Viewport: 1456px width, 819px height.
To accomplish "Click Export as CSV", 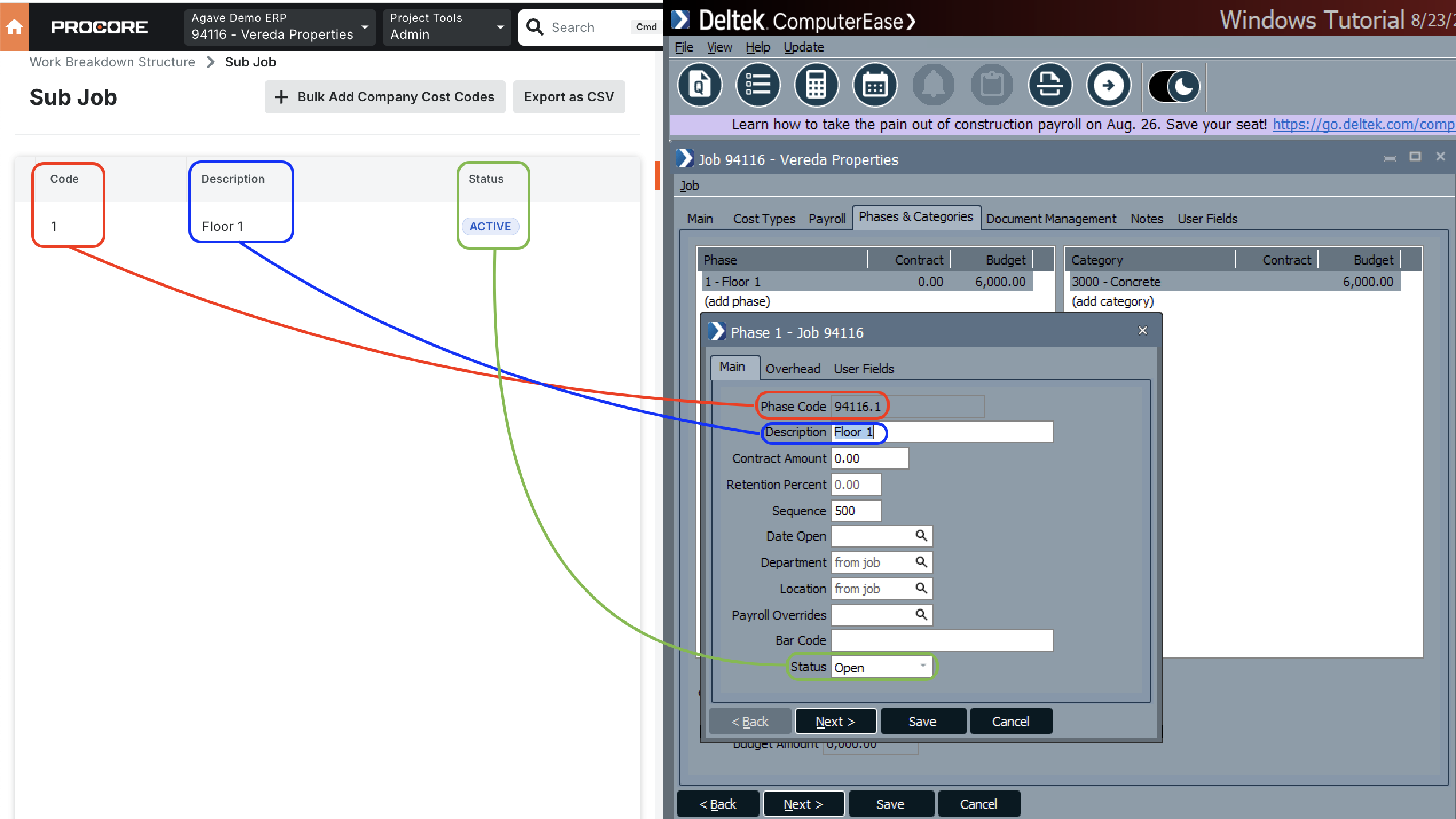I will click(569, 97).
